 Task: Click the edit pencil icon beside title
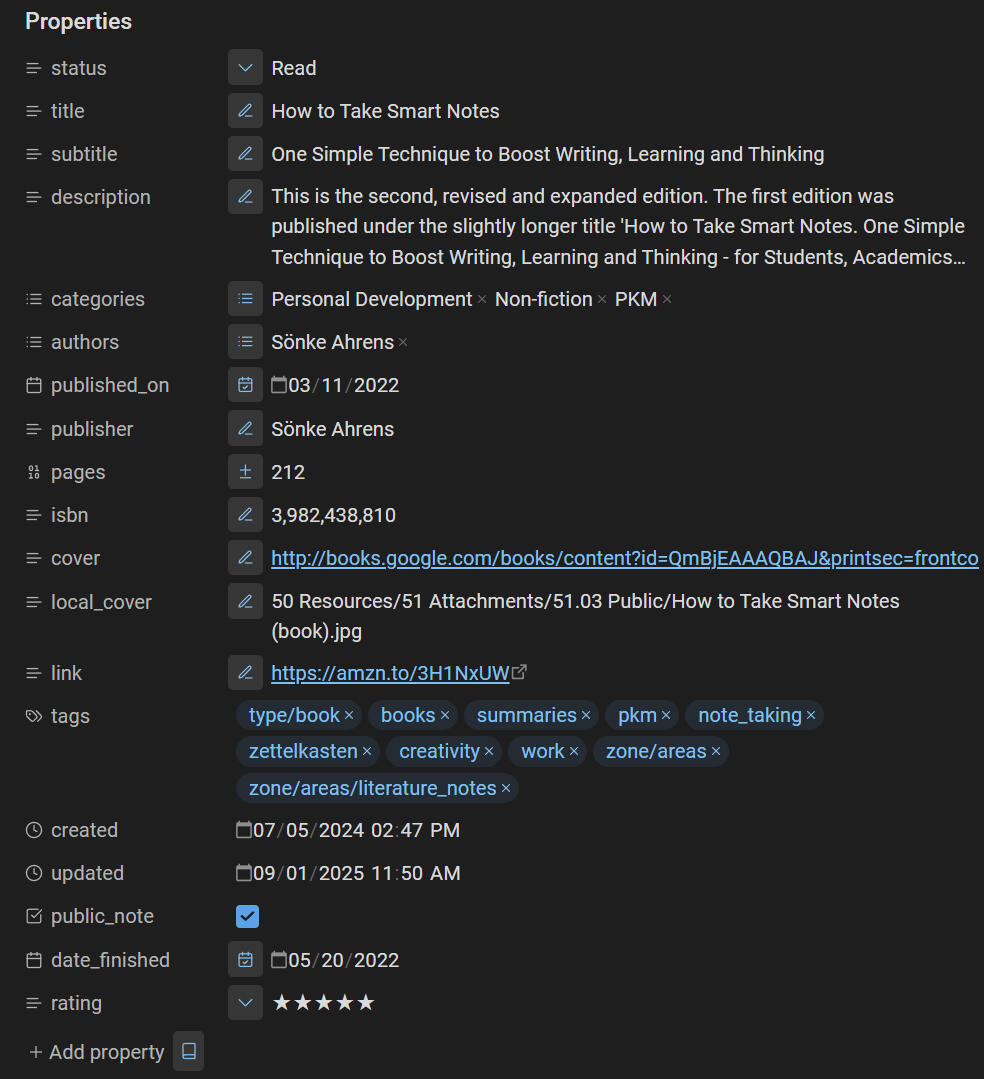[245, 111]
